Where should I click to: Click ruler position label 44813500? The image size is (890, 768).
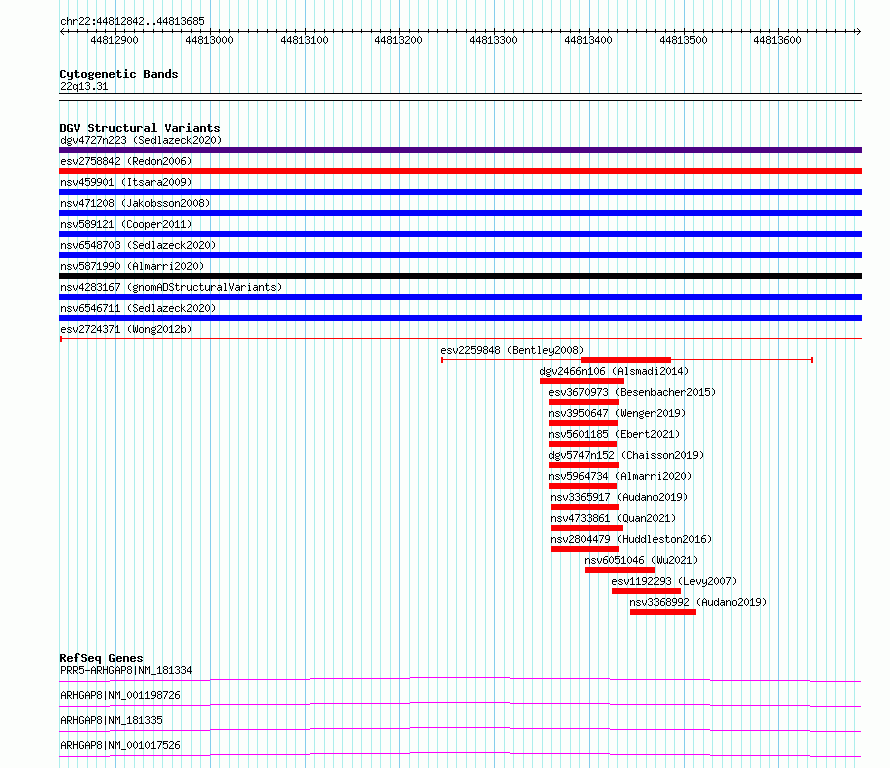(683, 40)
